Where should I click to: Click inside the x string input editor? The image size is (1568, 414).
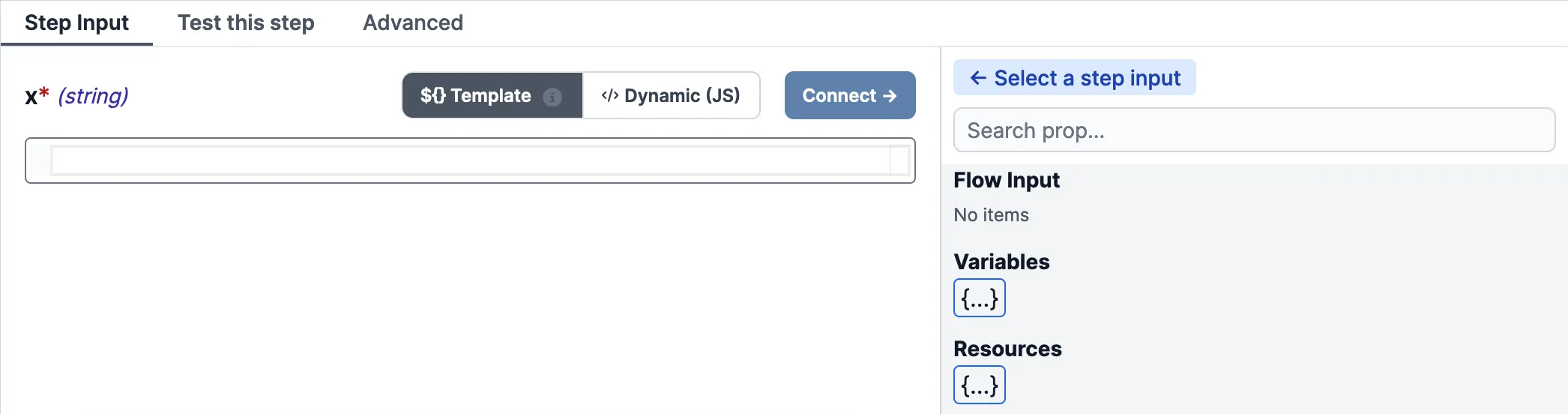click(469, 160)
